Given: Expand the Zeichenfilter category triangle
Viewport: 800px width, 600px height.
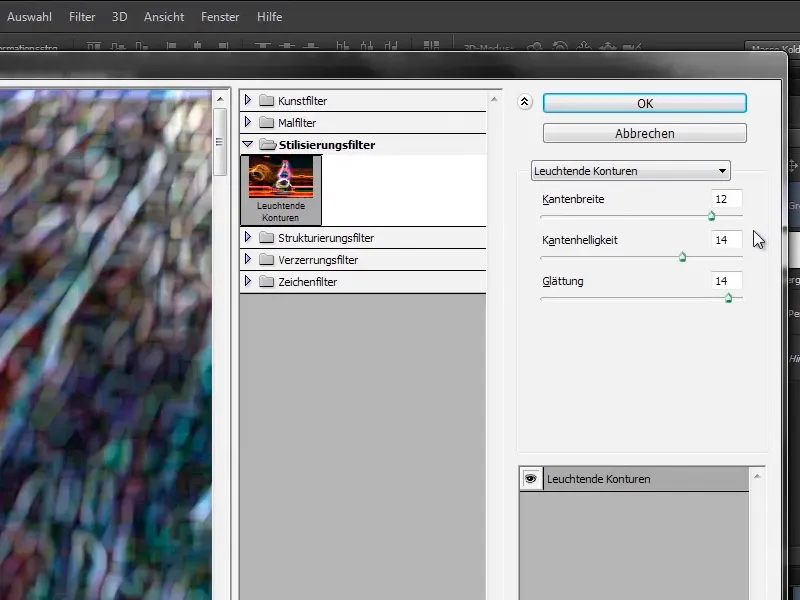Looking at the screenshot, I should coord(248,281).
